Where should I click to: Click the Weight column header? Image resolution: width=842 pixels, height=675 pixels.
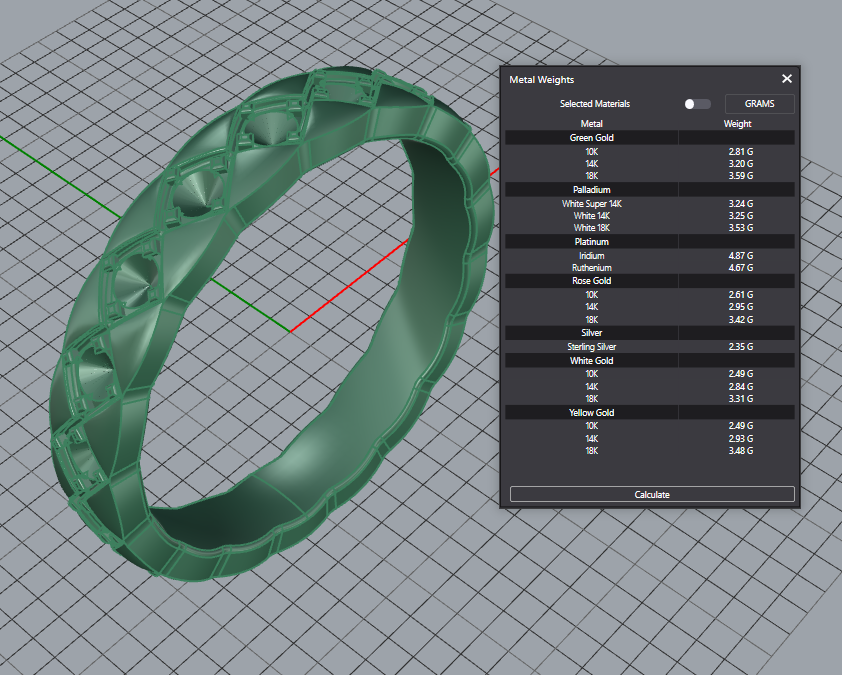[737, 124]
